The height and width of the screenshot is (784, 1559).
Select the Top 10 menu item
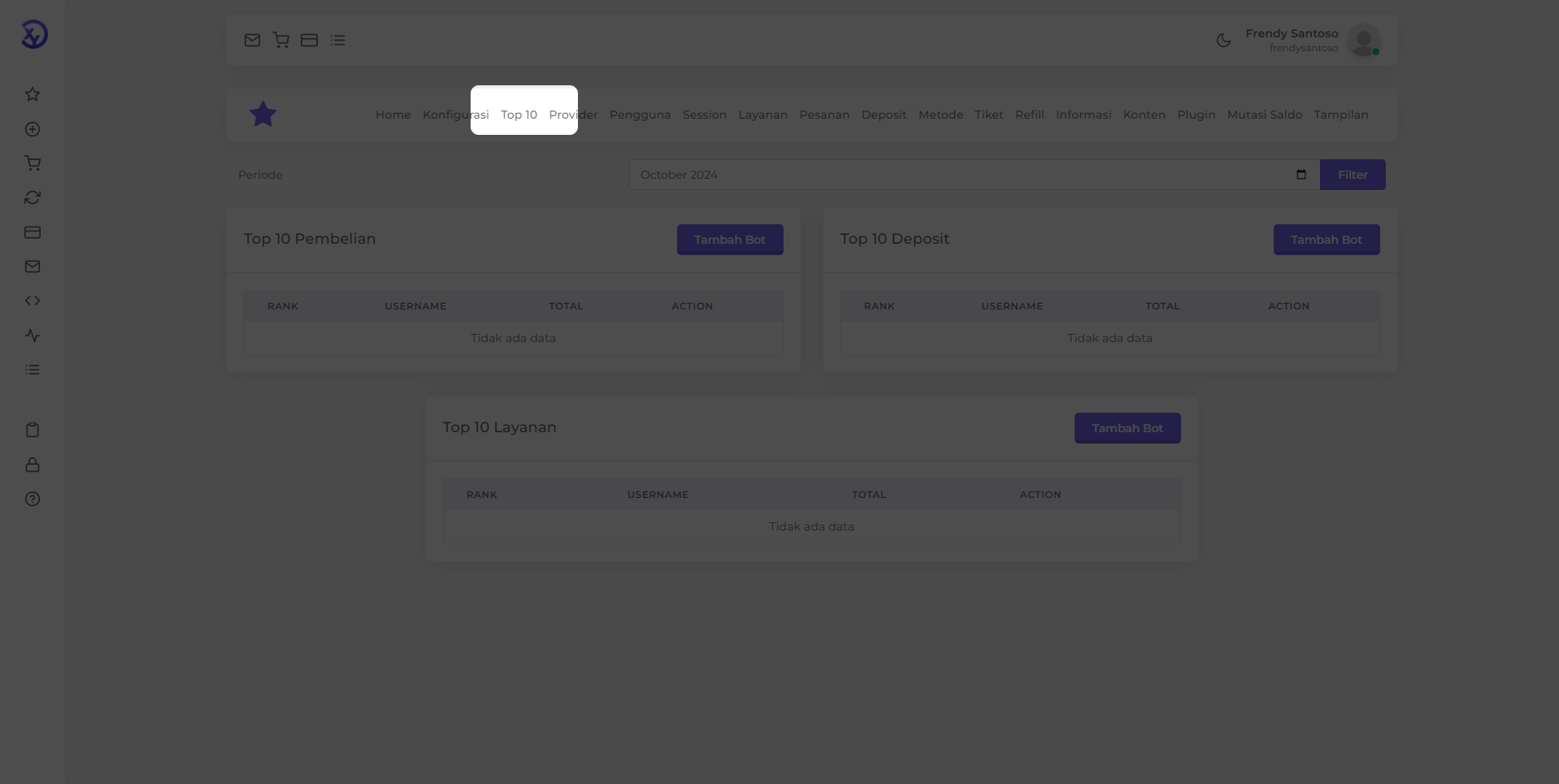pyautogui.click(x=519, y=115)
